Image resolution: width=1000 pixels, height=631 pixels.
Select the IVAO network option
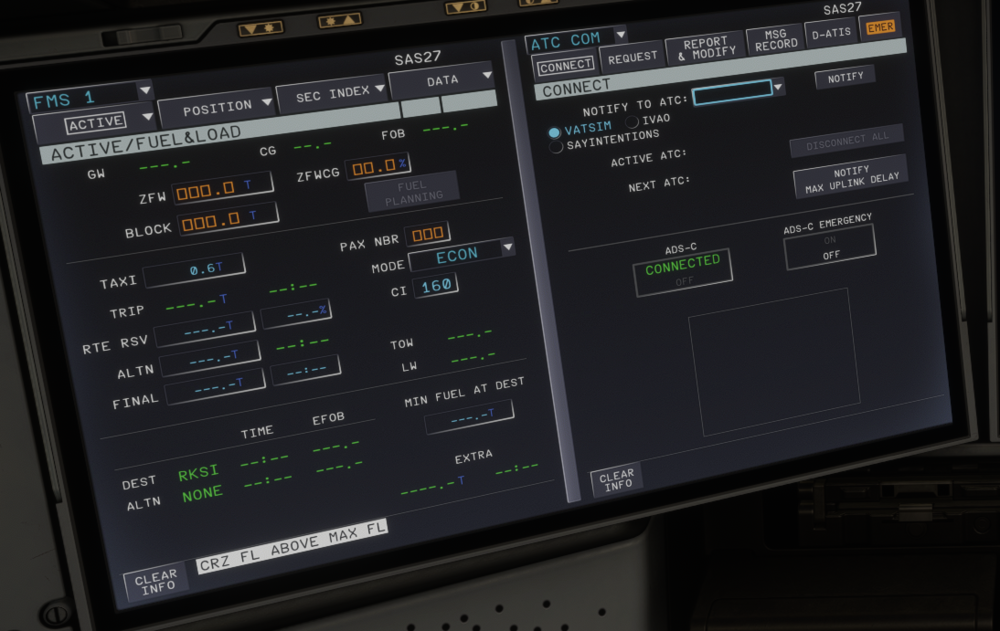[x=632, y=121]
